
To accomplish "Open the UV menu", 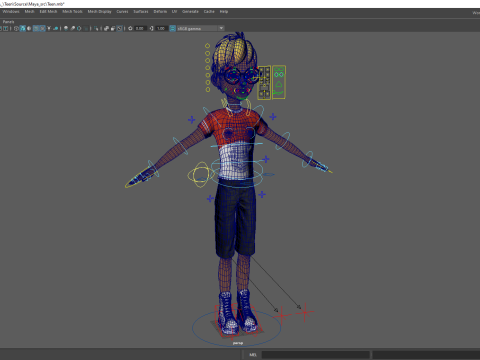I will point(174,12).
